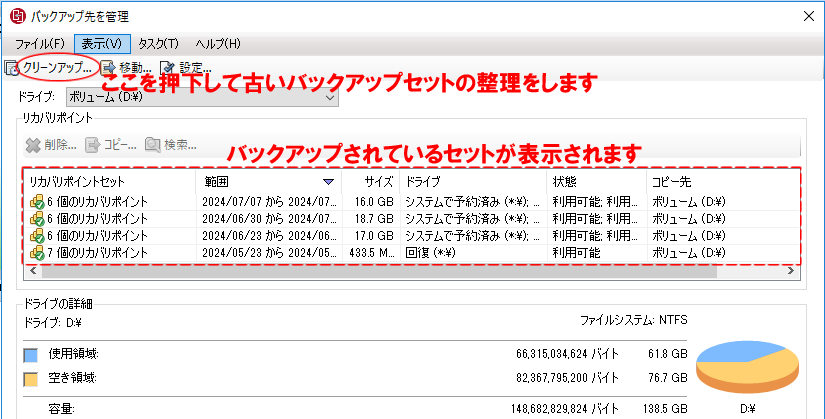The width and height of the screenshot is (825, 419).
Task: Click the sort arrow in the 範囲 column header
Action: (328, 182)
